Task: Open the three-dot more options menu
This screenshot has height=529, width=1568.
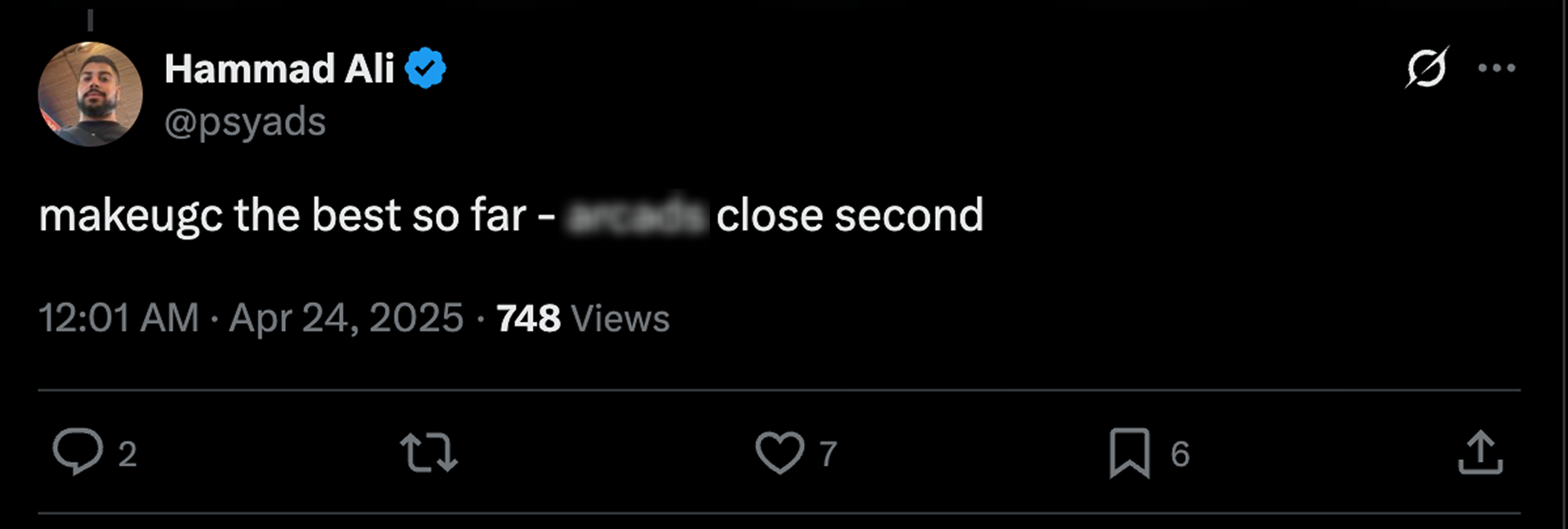Action: click(x=1497, y=67)
